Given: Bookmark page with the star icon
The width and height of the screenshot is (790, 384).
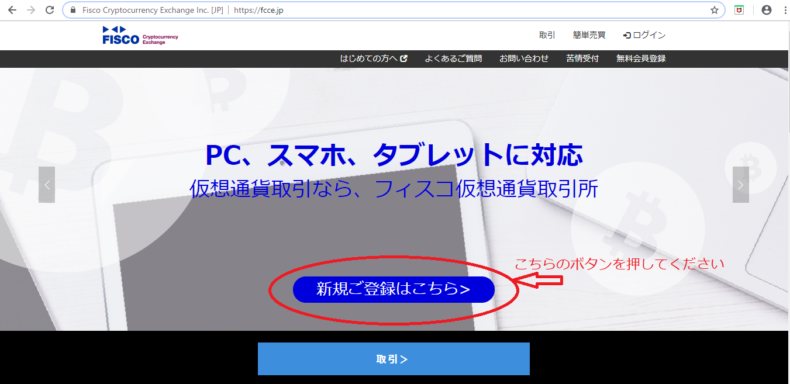Looking at the screenshot, I should coord(714,10).
